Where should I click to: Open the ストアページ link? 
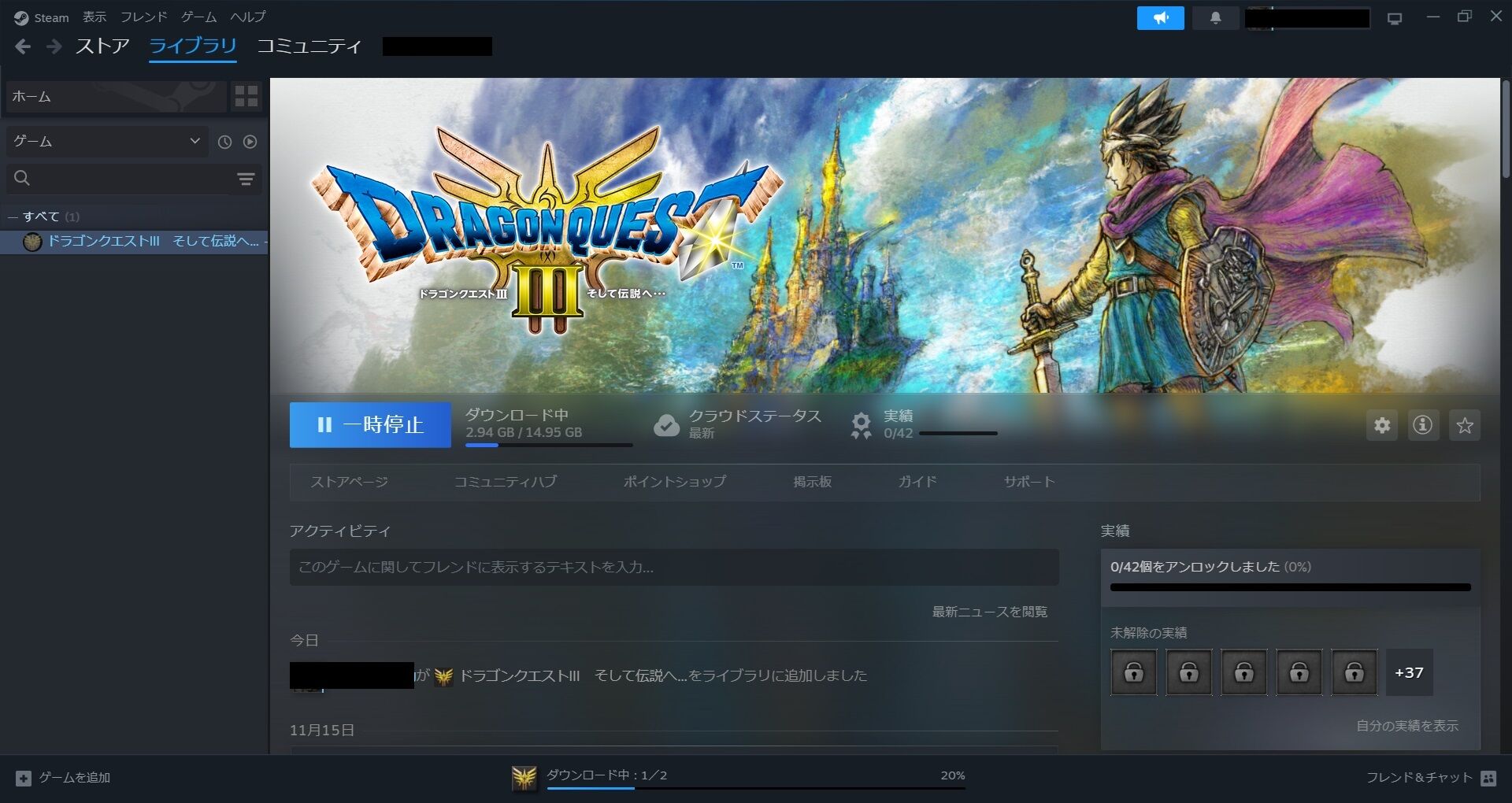click(x=349, y=482)
